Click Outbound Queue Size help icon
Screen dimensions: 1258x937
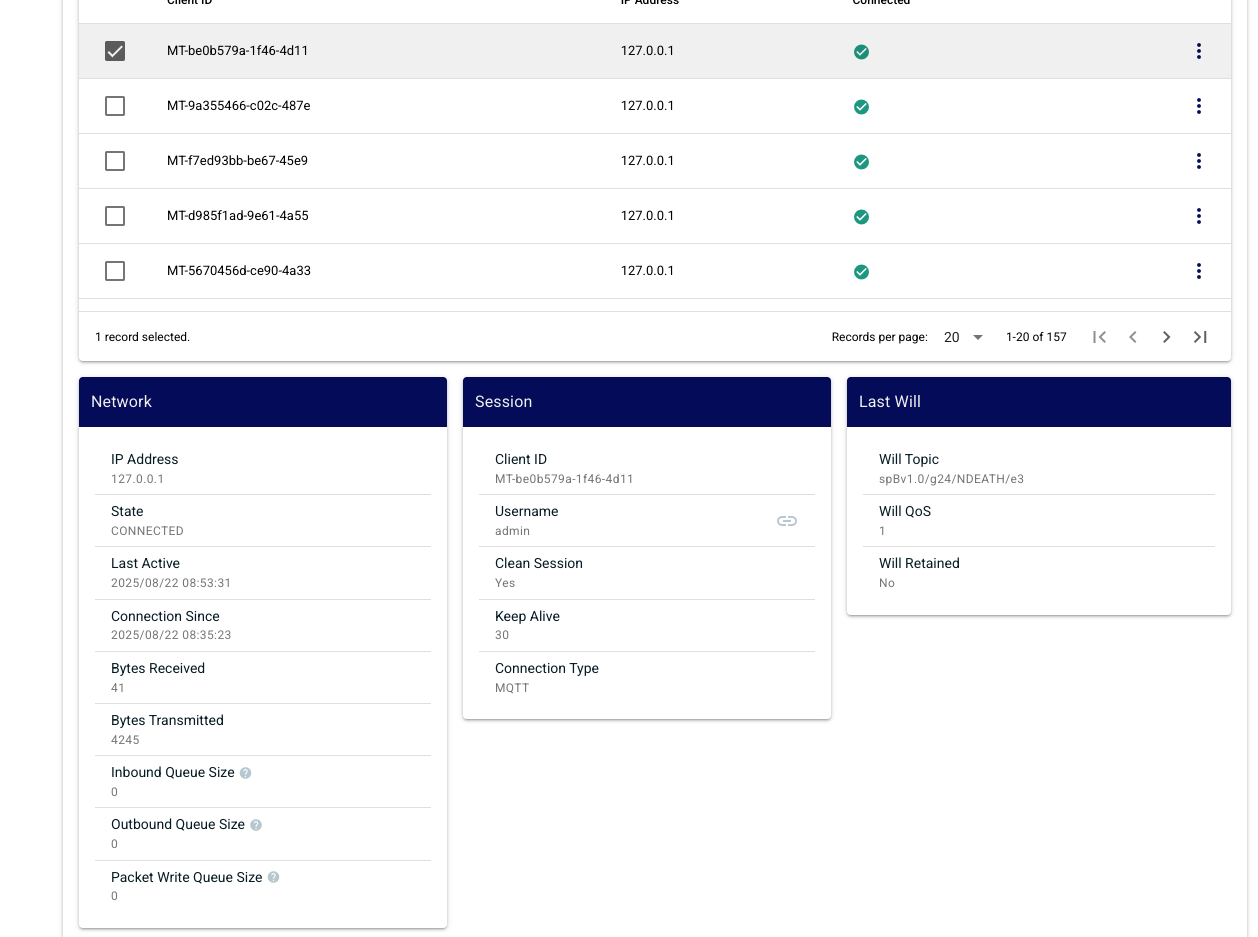[256, 825]
